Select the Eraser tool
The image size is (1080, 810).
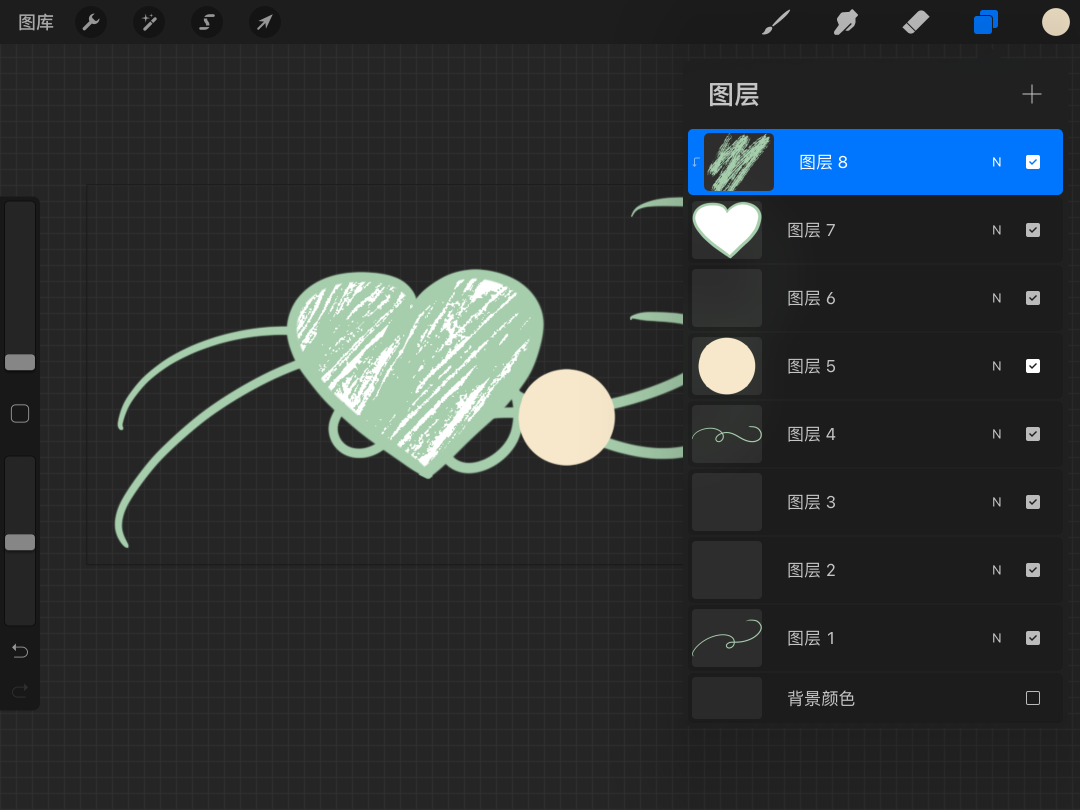915,22
